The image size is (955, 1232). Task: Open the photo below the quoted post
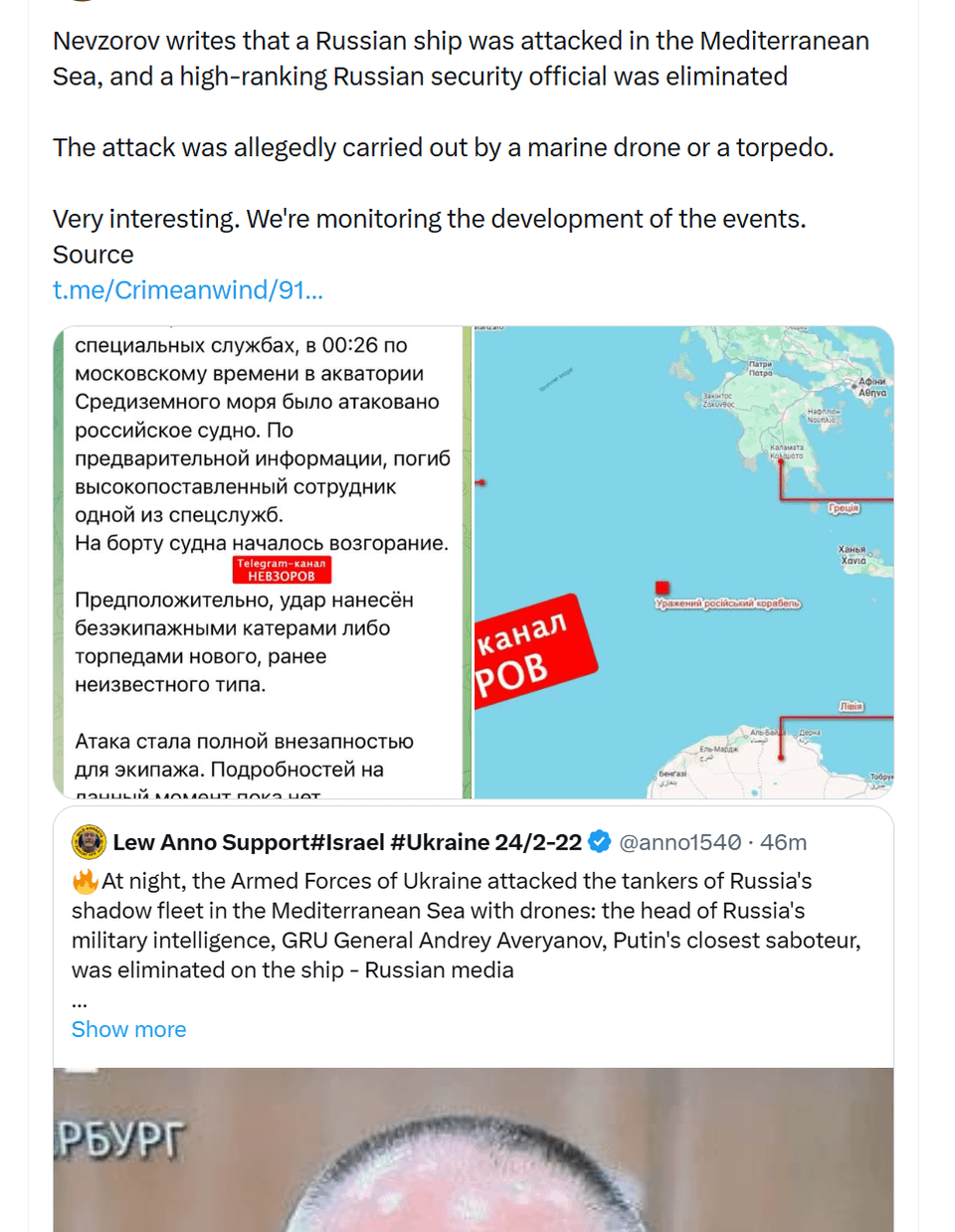click(473, 1153)
